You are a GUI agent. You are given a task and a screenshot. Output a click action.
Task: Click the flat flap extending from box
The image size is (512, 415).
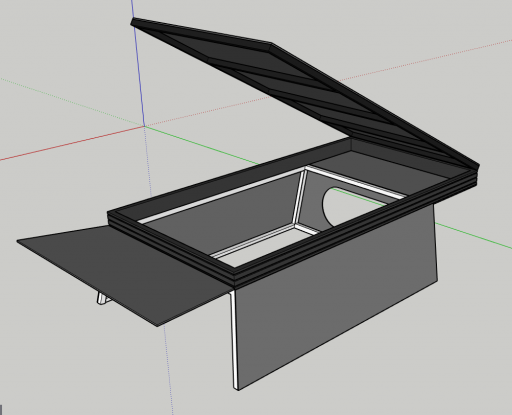click(x=123, y=270)
